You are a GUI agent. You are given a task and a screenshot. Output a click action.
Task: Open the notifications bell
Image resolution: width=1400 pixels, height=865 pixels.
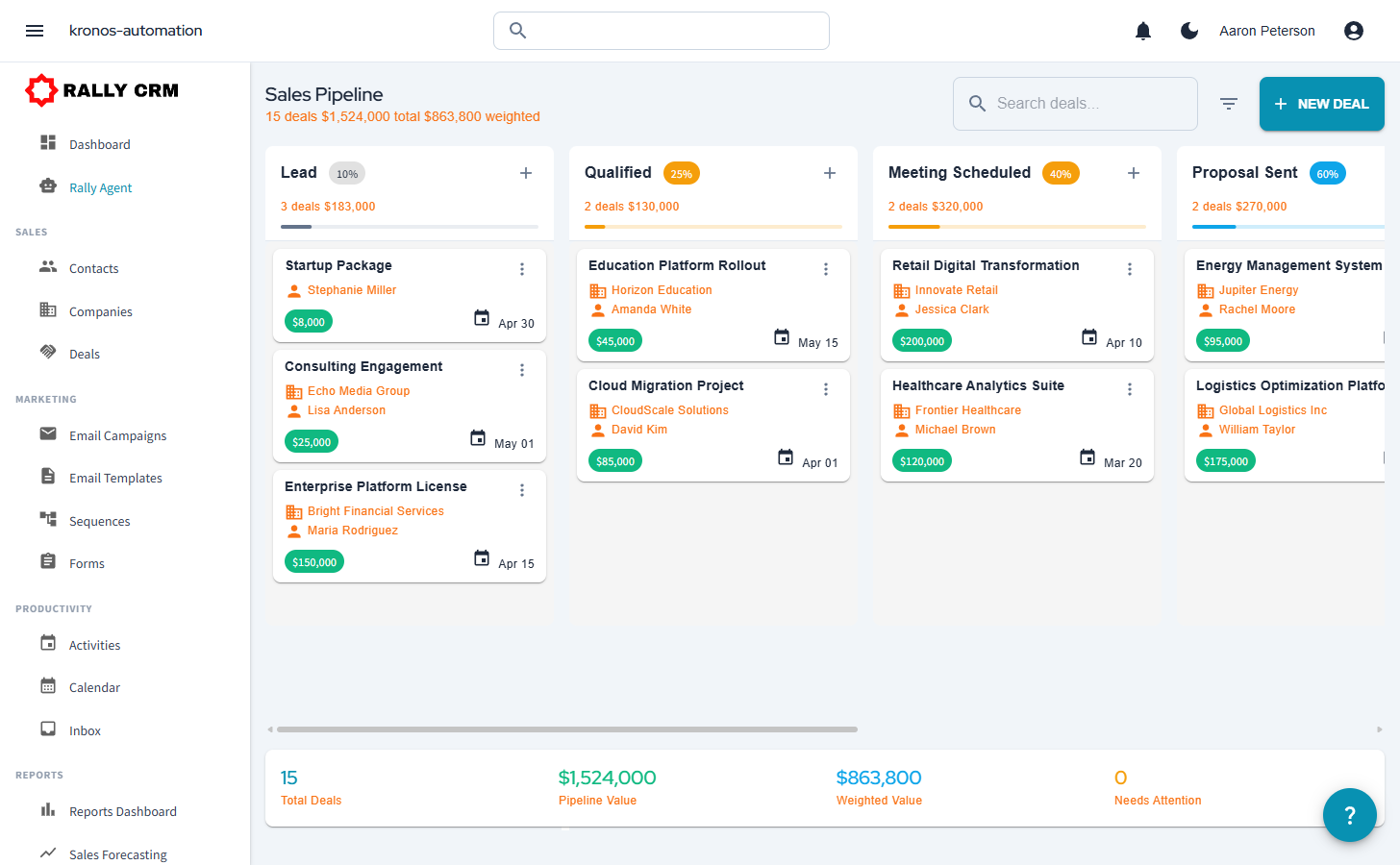point(1142,30)
